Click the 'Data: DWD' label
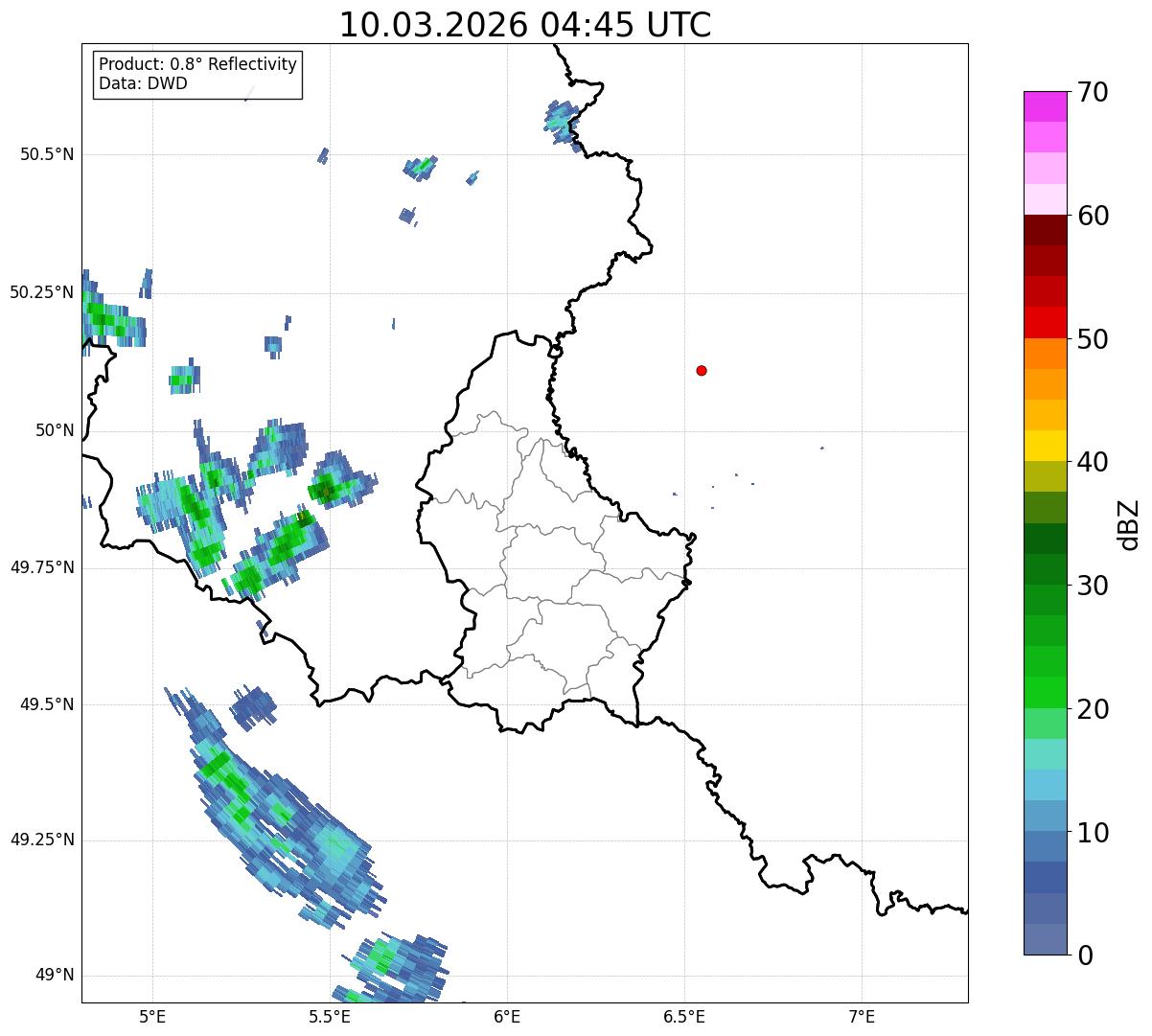This screenshot has height=1036, width=1152. 143,83
